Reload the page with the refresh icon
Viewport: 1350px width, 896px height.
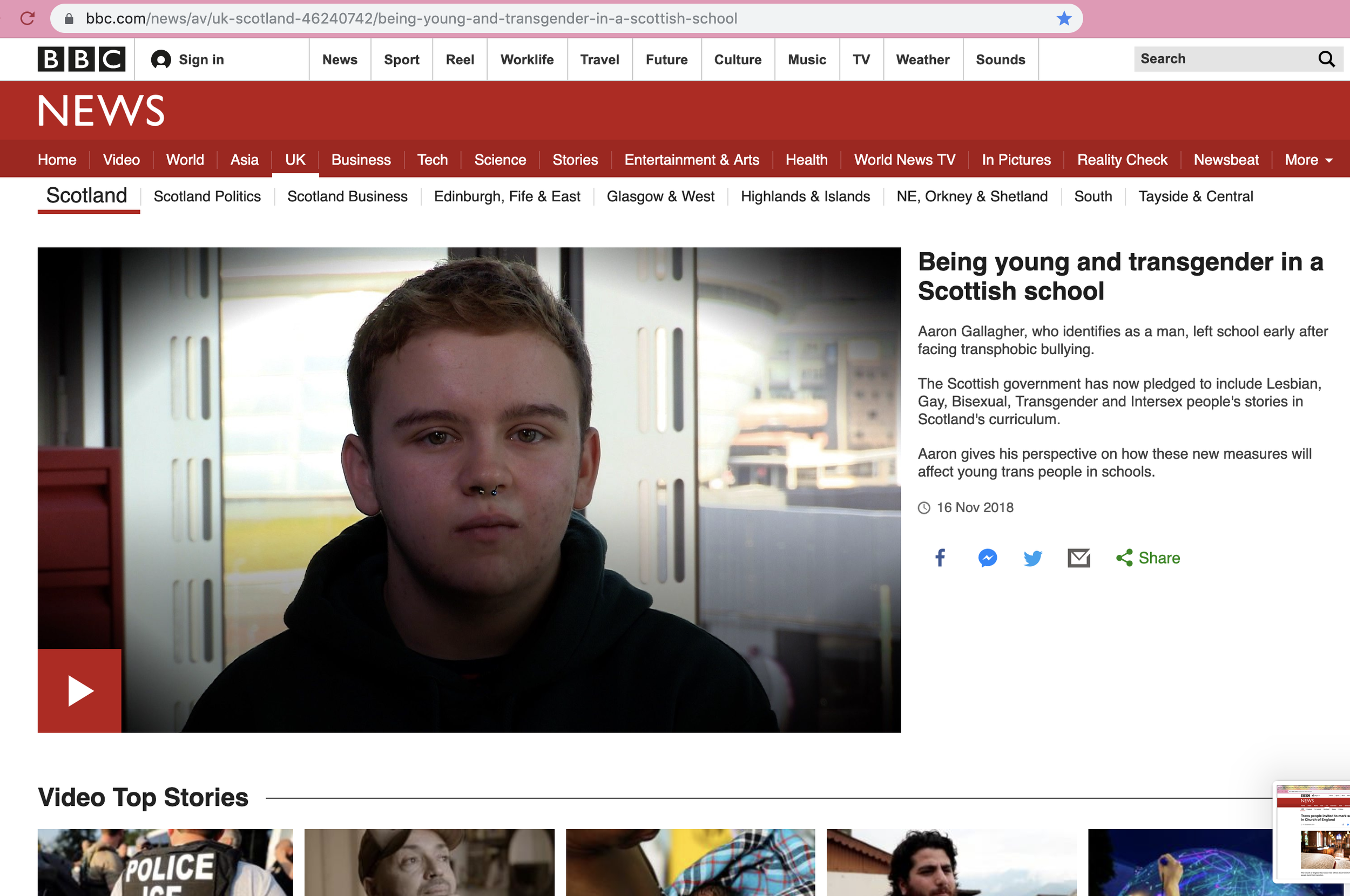28,18
